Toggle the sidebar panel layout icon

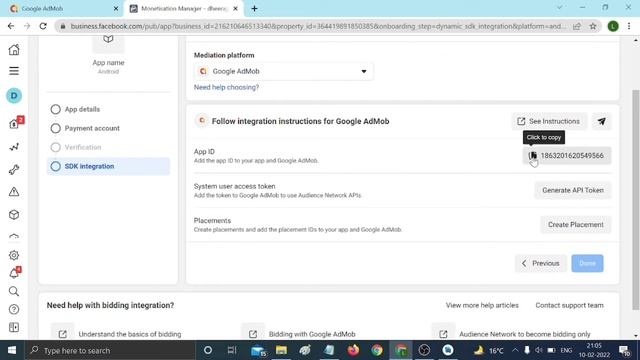click(x=14, y=327)
